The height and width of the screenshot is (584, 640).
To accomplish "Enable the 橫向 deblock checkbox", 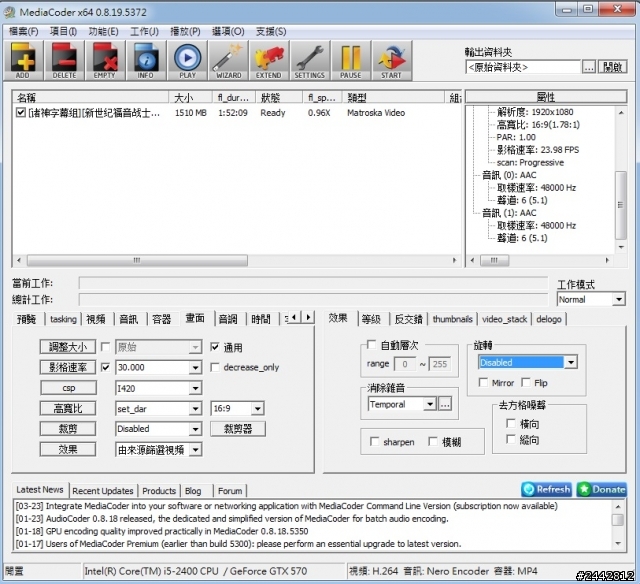I will pyautogui.click(x=511, y=423).
